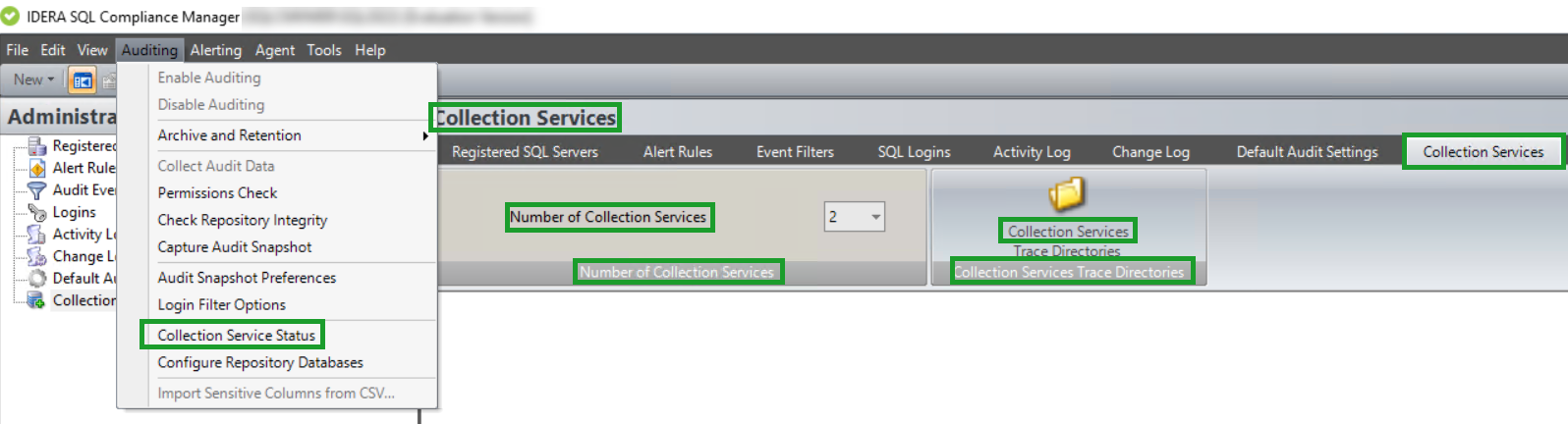Open the Number of Collection Services combo box

[855, 217]
